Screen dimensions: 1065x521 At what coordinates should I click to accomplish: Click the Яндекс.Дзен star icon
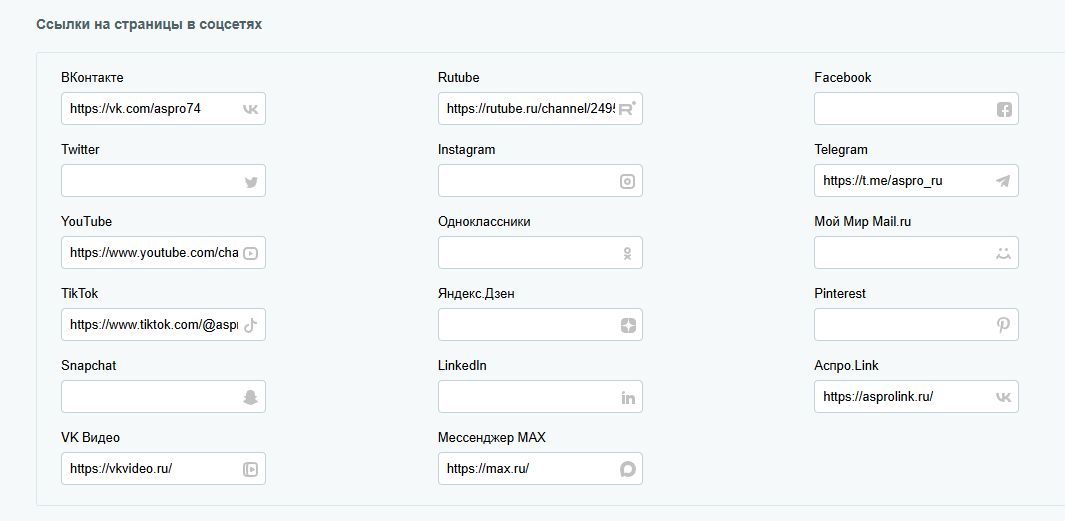627,325
